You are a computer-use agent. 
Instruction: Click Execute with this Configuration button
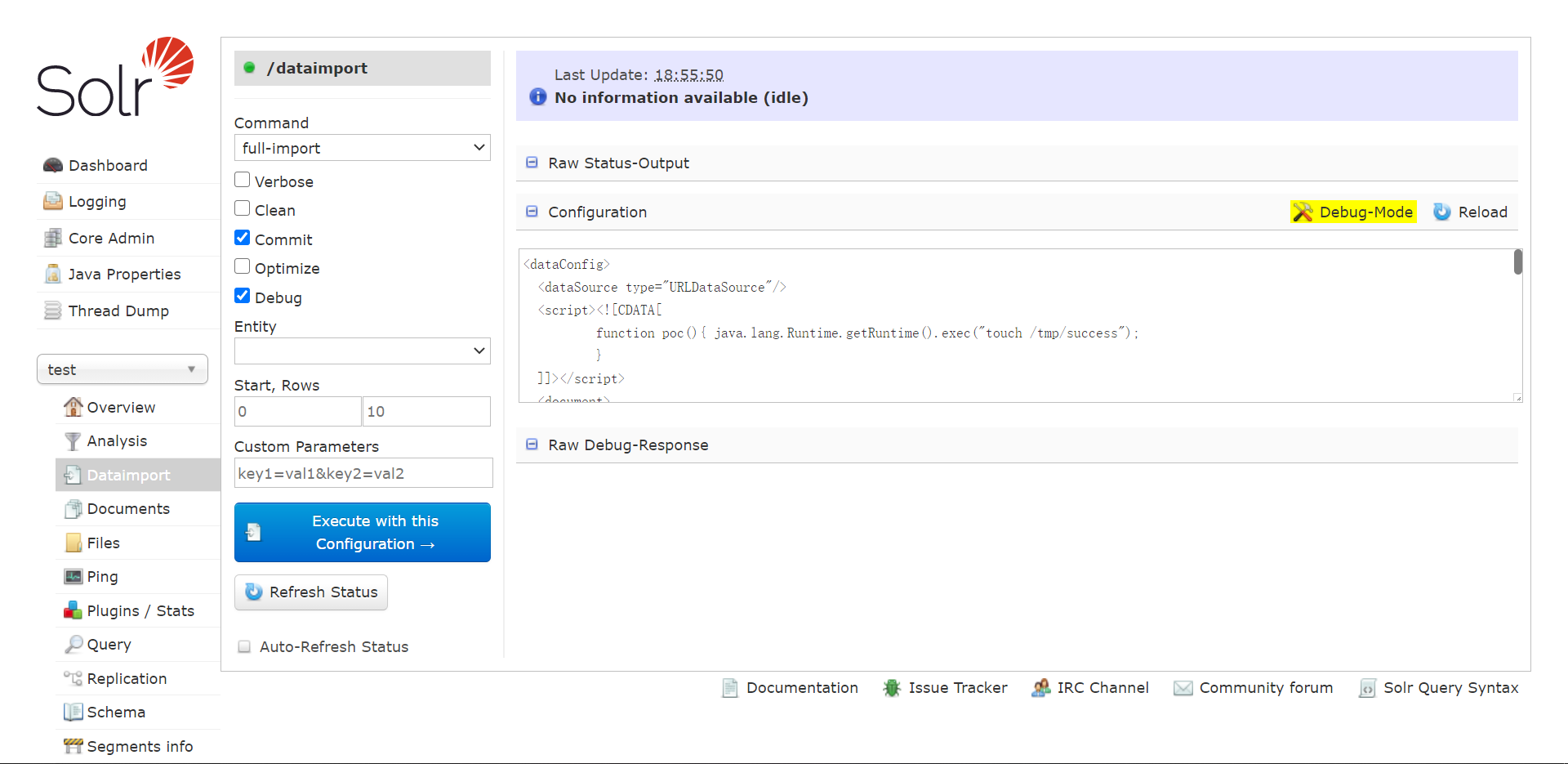click(363, 532)
